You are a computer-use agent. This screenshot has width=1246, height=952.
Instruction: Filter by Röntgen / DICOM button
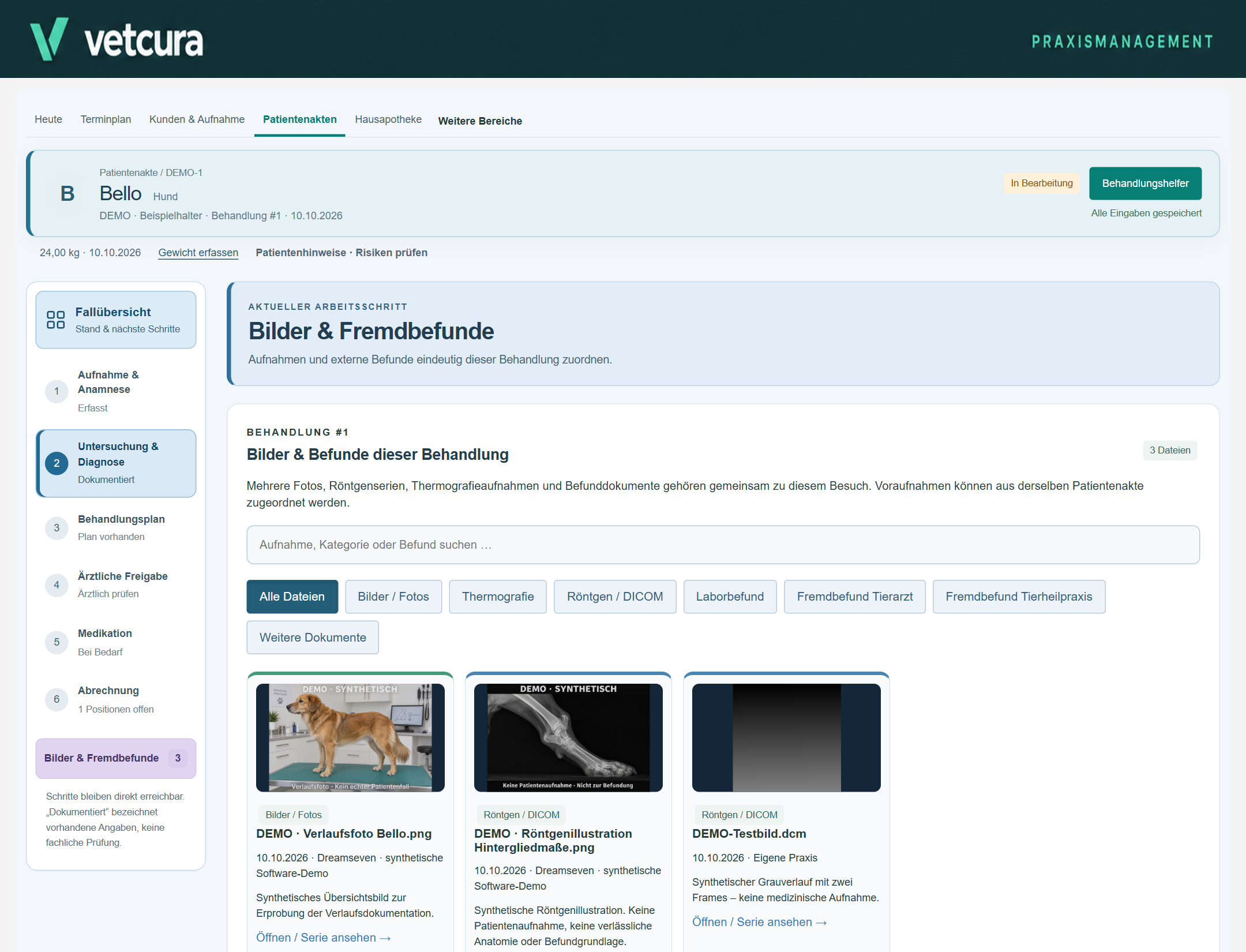(615, 597)
